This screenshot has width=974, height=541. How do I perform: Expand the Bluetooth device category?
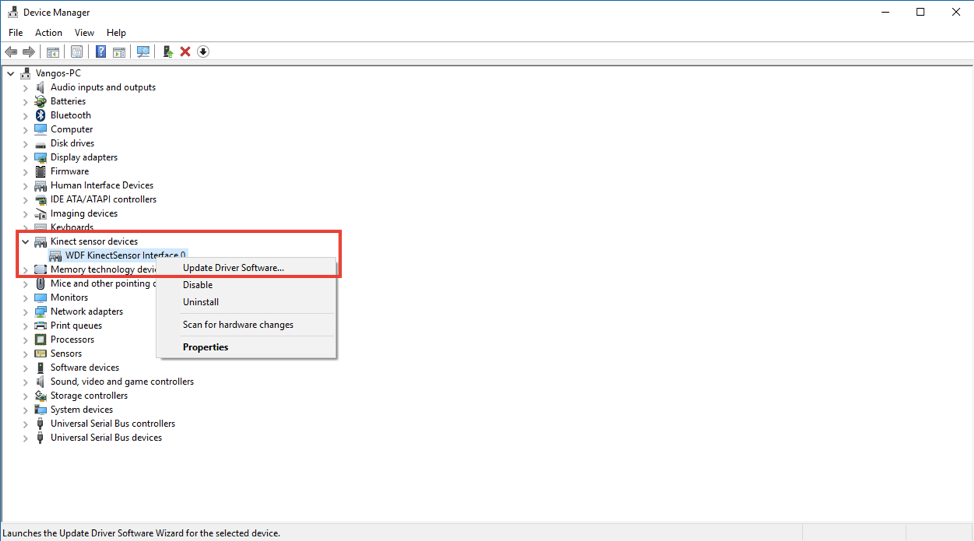point(26,116)
